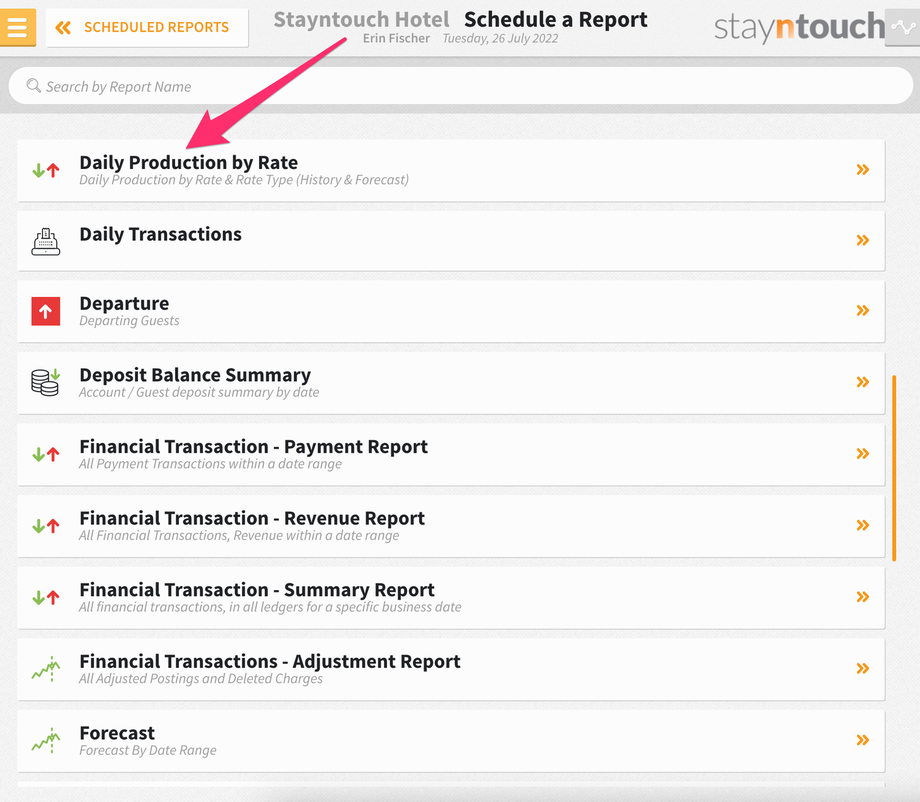Select the Daily Production by Rate title
The image size is (920, 802).
pos(188,163)
